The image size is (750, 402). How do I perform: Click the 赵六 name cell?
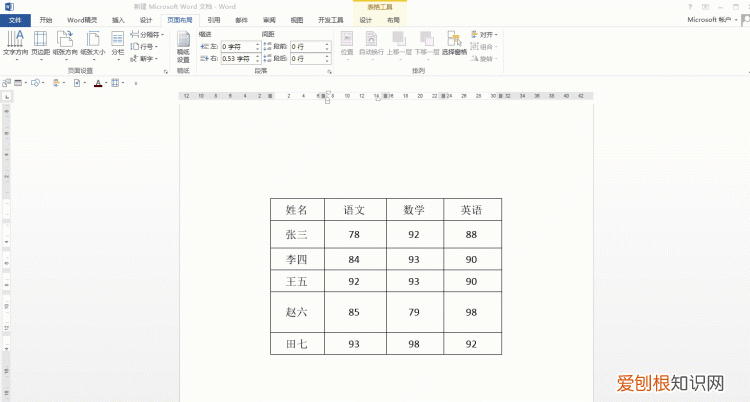tap(297, 313)
